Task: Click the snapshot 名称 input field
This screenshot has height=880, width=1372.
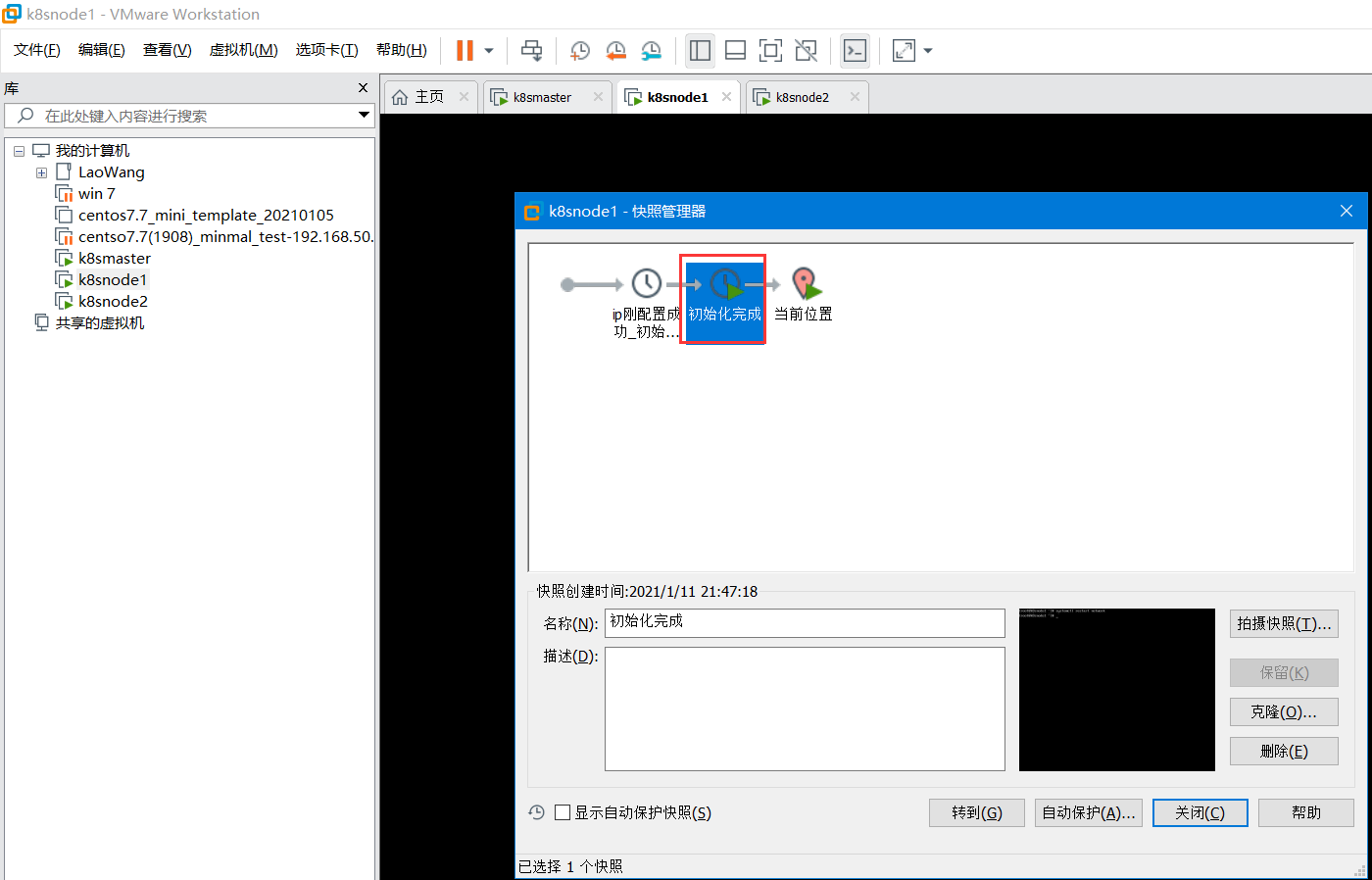Action: click(x=805, y=622)
